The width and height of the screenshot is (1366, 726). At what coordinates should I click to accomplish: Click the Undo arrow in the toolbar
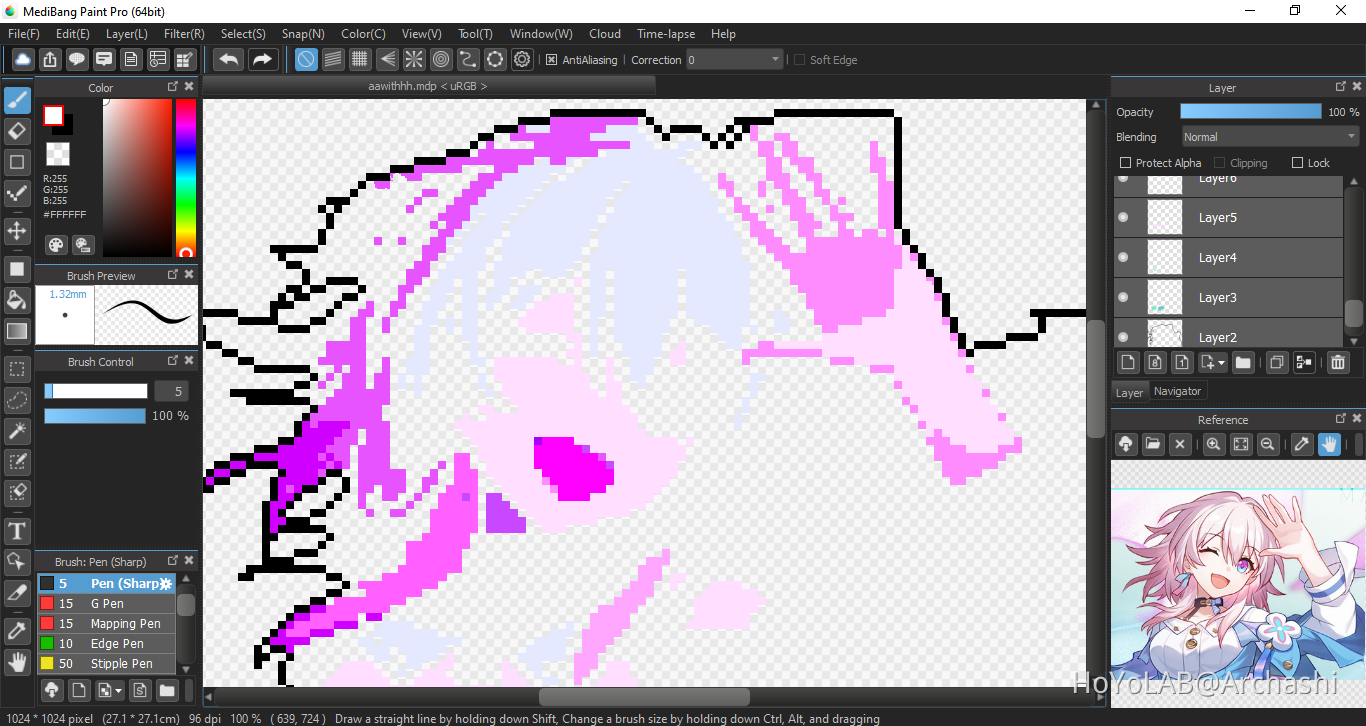227,59
